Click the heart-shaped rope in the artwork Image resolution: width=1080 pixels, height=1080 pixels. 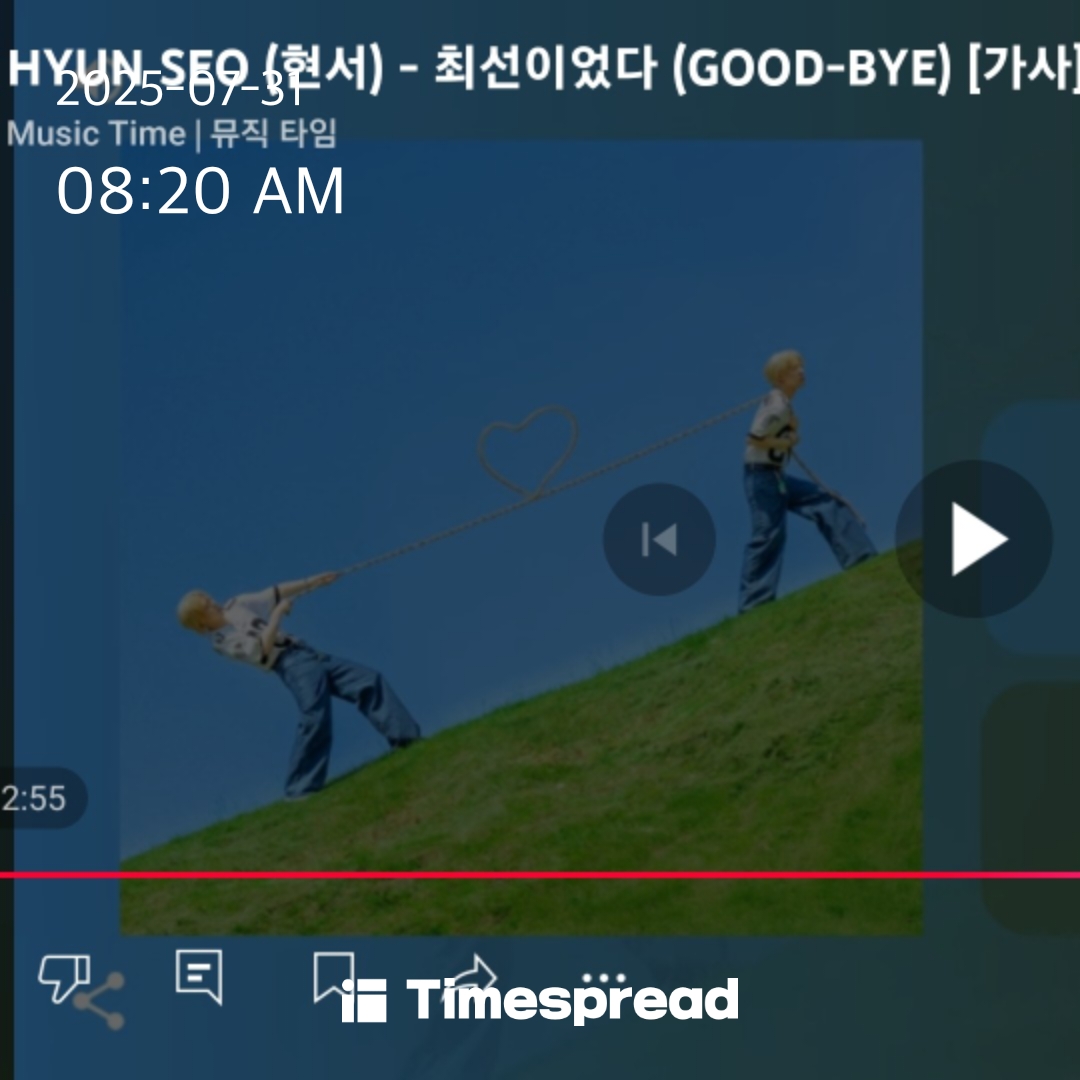tap(528, 451)
